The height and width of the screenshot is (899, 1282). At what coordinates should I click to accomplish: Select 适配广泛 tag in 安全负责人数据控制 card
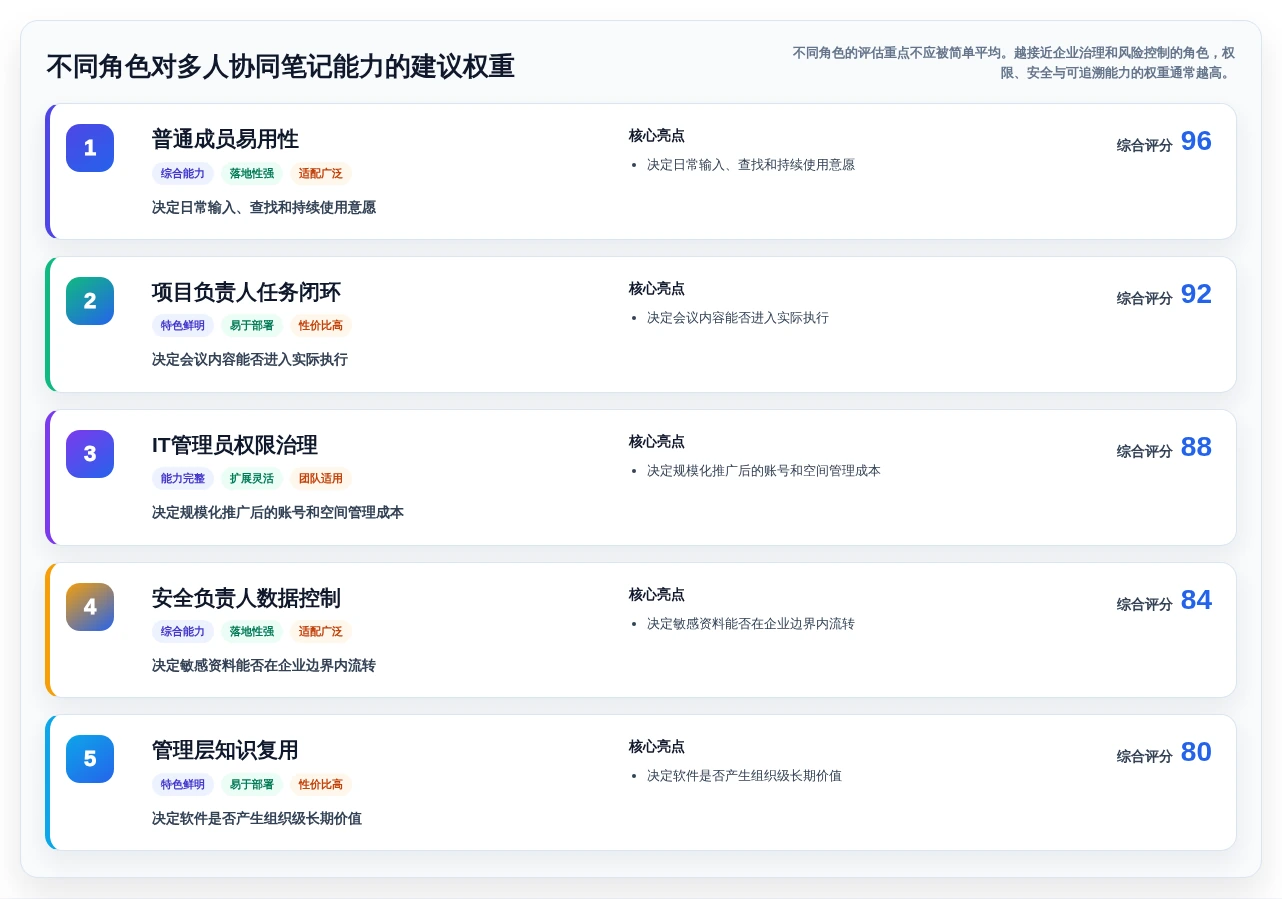tap(321, 632)
